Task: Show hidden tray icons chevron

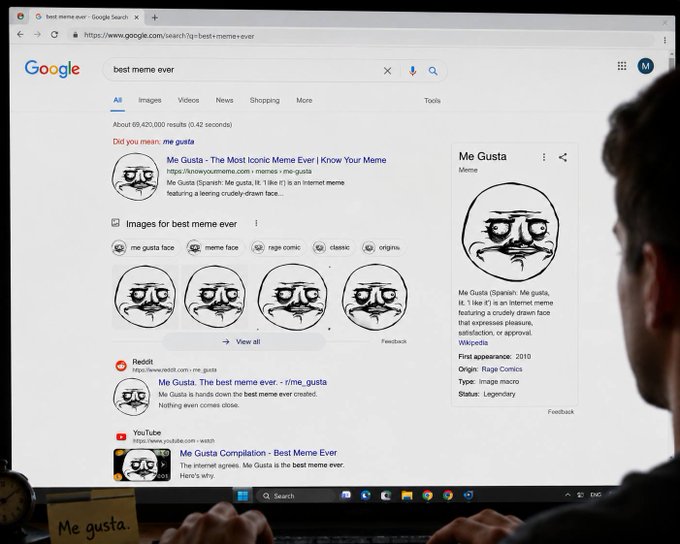Action: pyautogui.click(x=568, y=495)
